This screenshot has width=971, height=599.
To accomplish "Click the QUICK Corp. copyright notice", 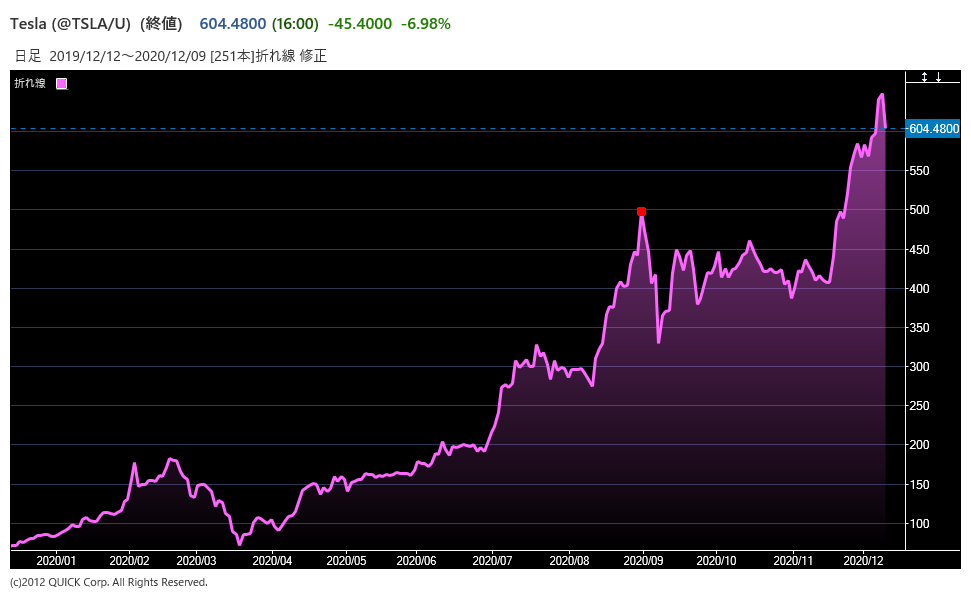I will (109, 582).
